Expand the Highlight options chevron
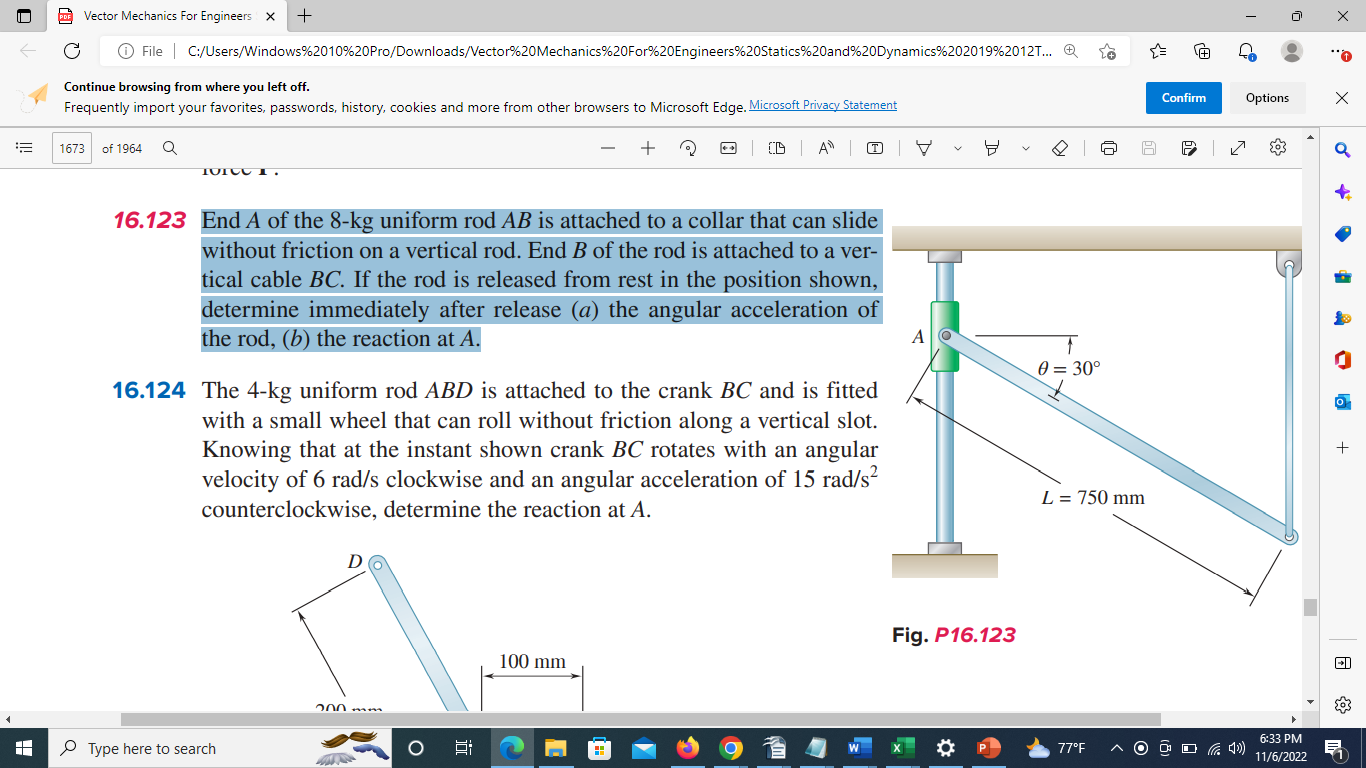Screen dimensions: 1366x768 click(1026, 147)
